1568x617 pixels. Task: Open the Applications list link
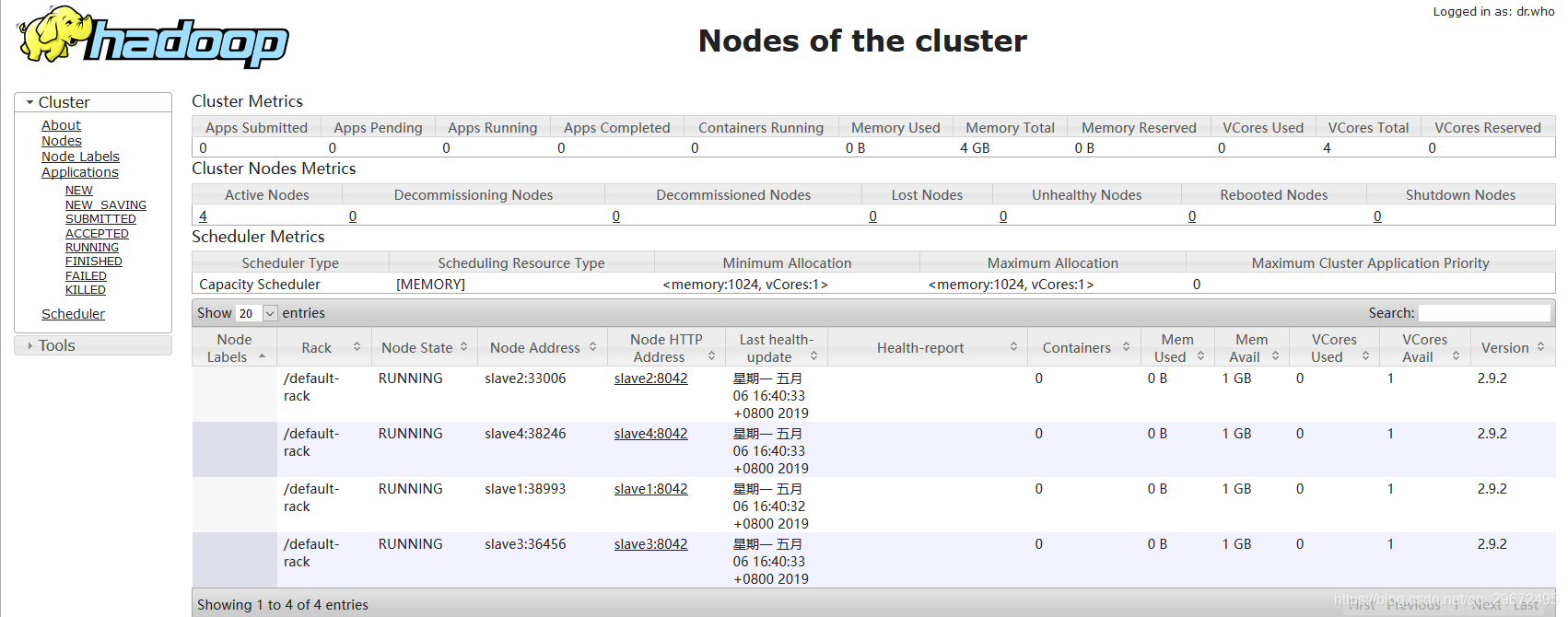click(x=80, y=172)
